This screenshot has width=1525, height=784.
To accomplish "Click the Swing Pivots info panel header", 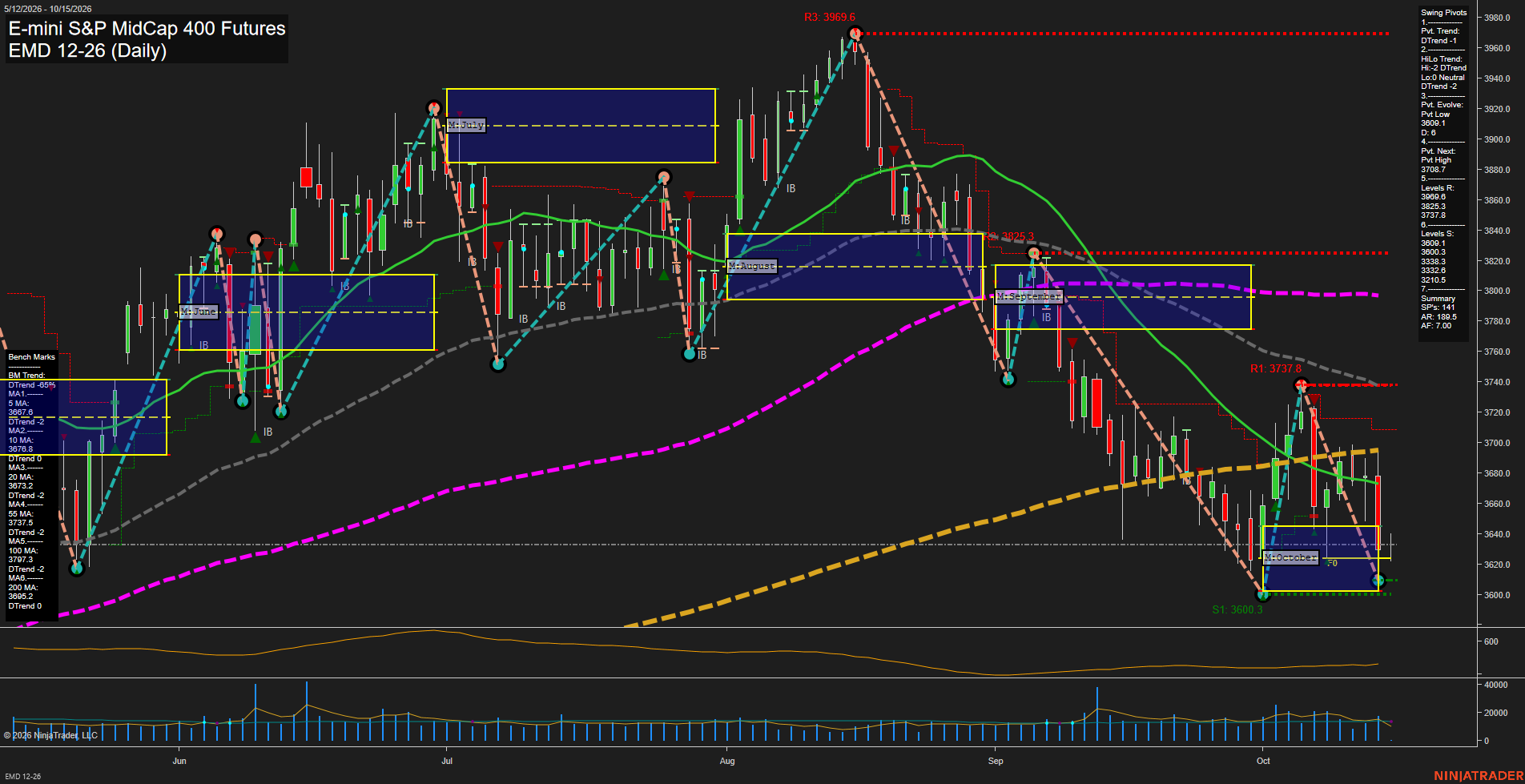I will 1444,13.
